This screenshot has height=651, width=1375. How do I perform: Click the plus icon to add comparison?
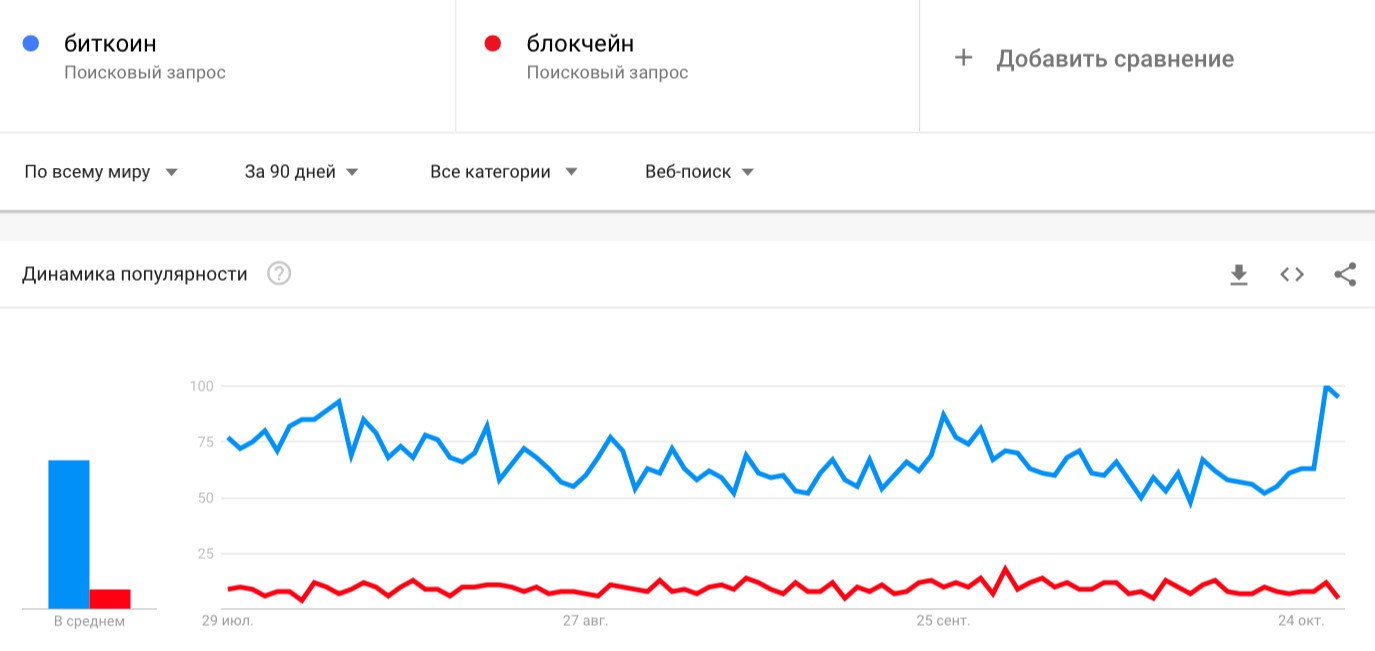click(x=963, y=58)
